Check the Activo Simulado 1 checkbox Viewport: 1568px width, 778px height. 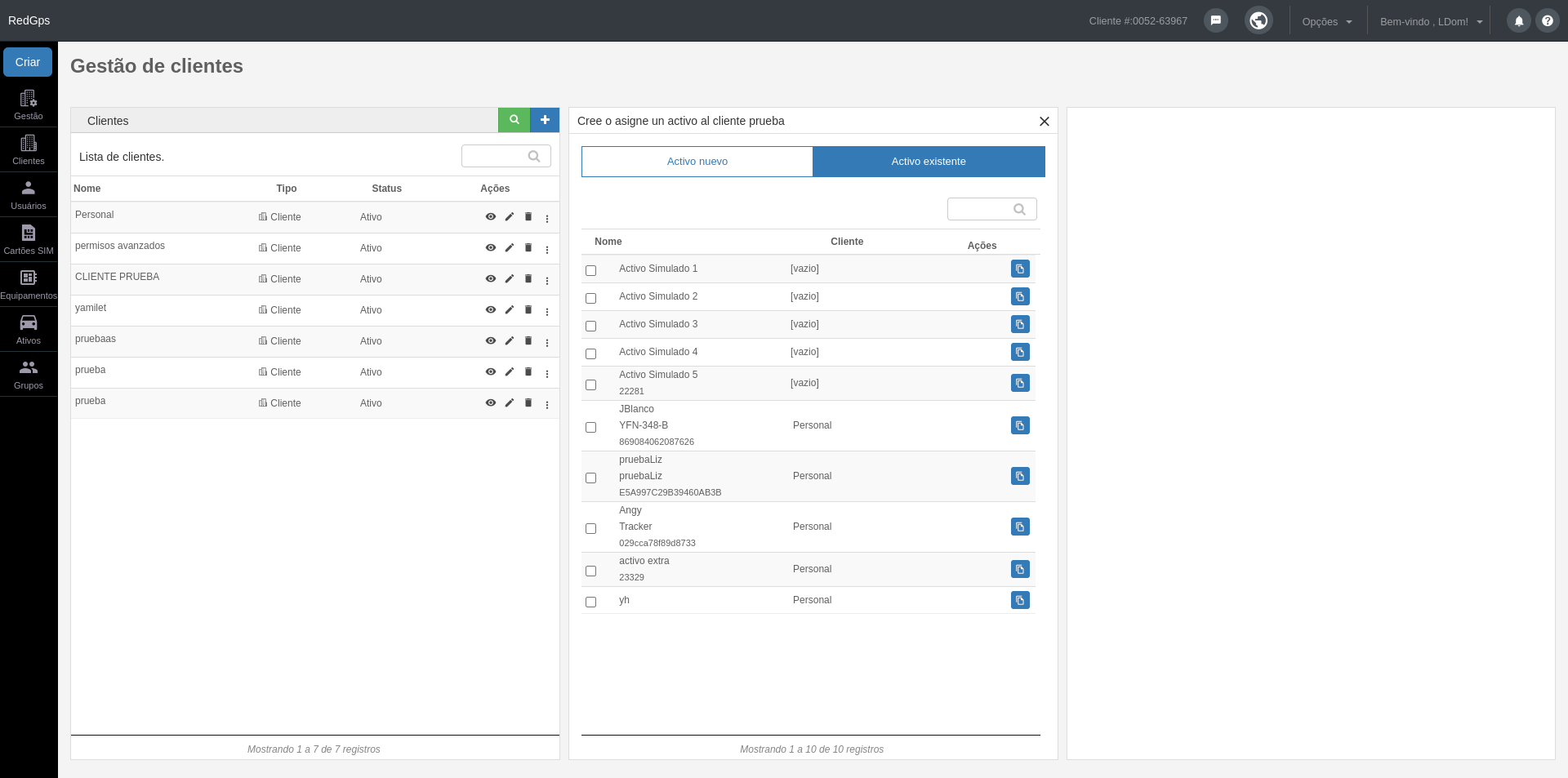click(x=591, y=270)
